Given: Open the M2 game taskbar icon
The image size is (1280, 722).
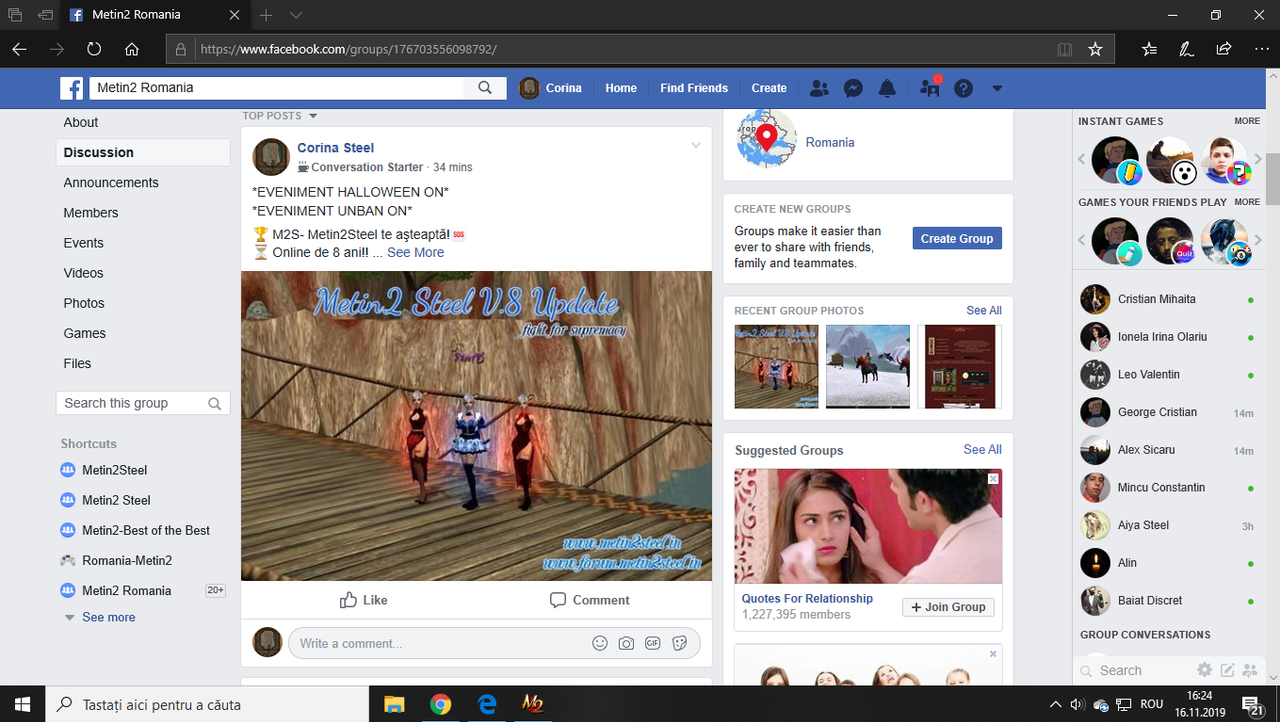Looking at the screenshot, I should click(x=532, y=704).
